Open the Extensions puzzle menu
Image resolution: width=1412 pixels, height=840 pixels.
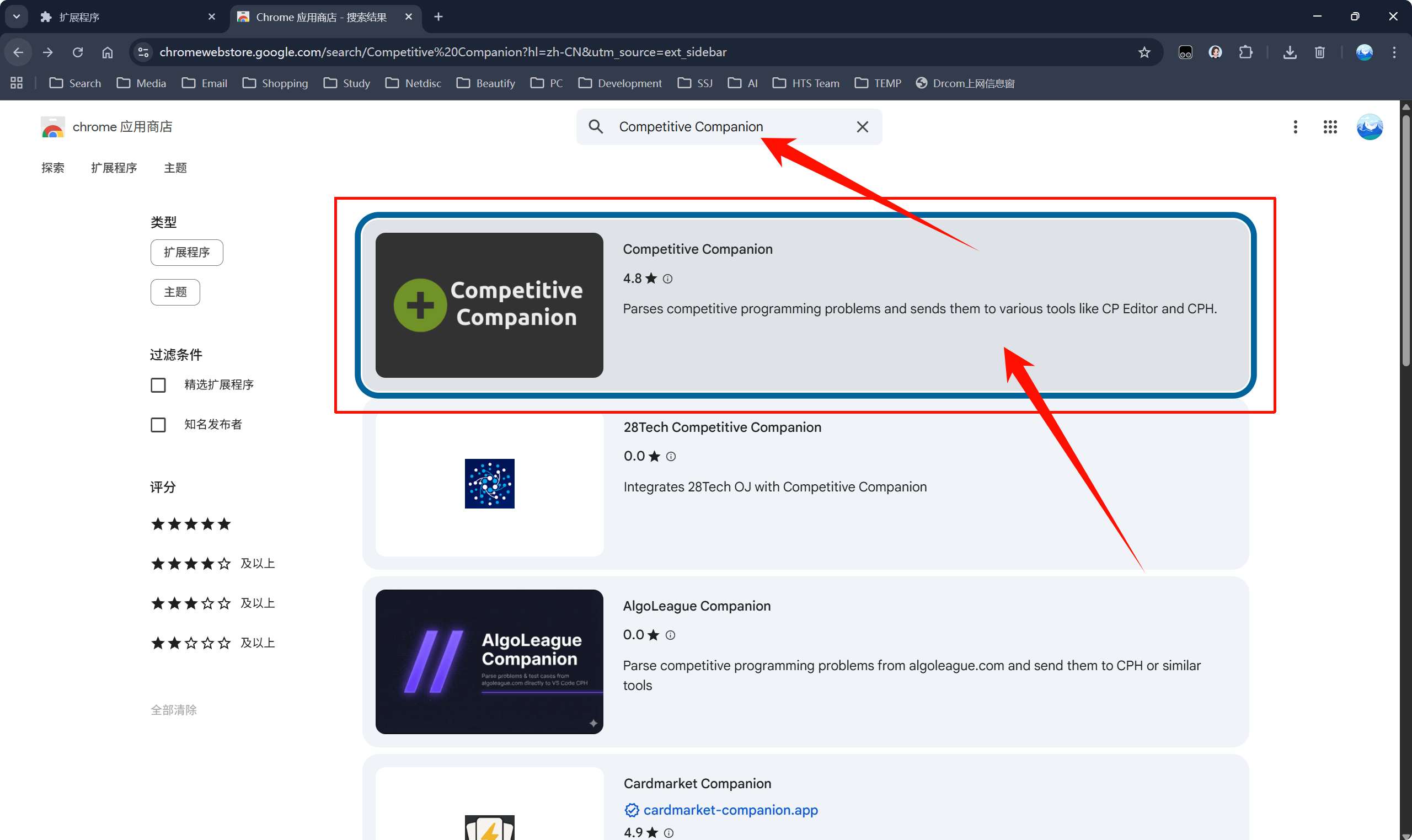click(x=1245, y=52)
